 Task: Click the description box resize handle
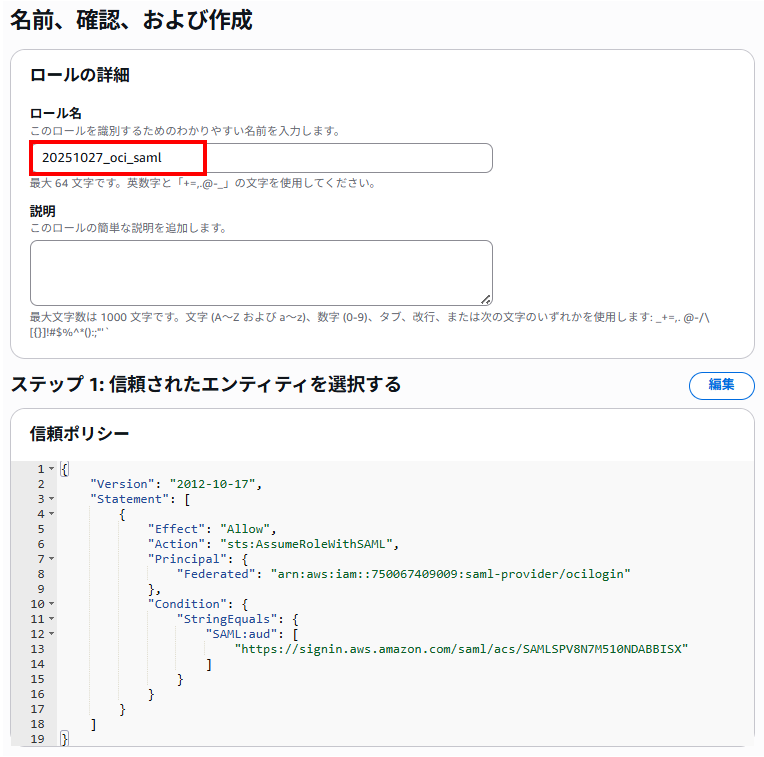coord(486,299)
